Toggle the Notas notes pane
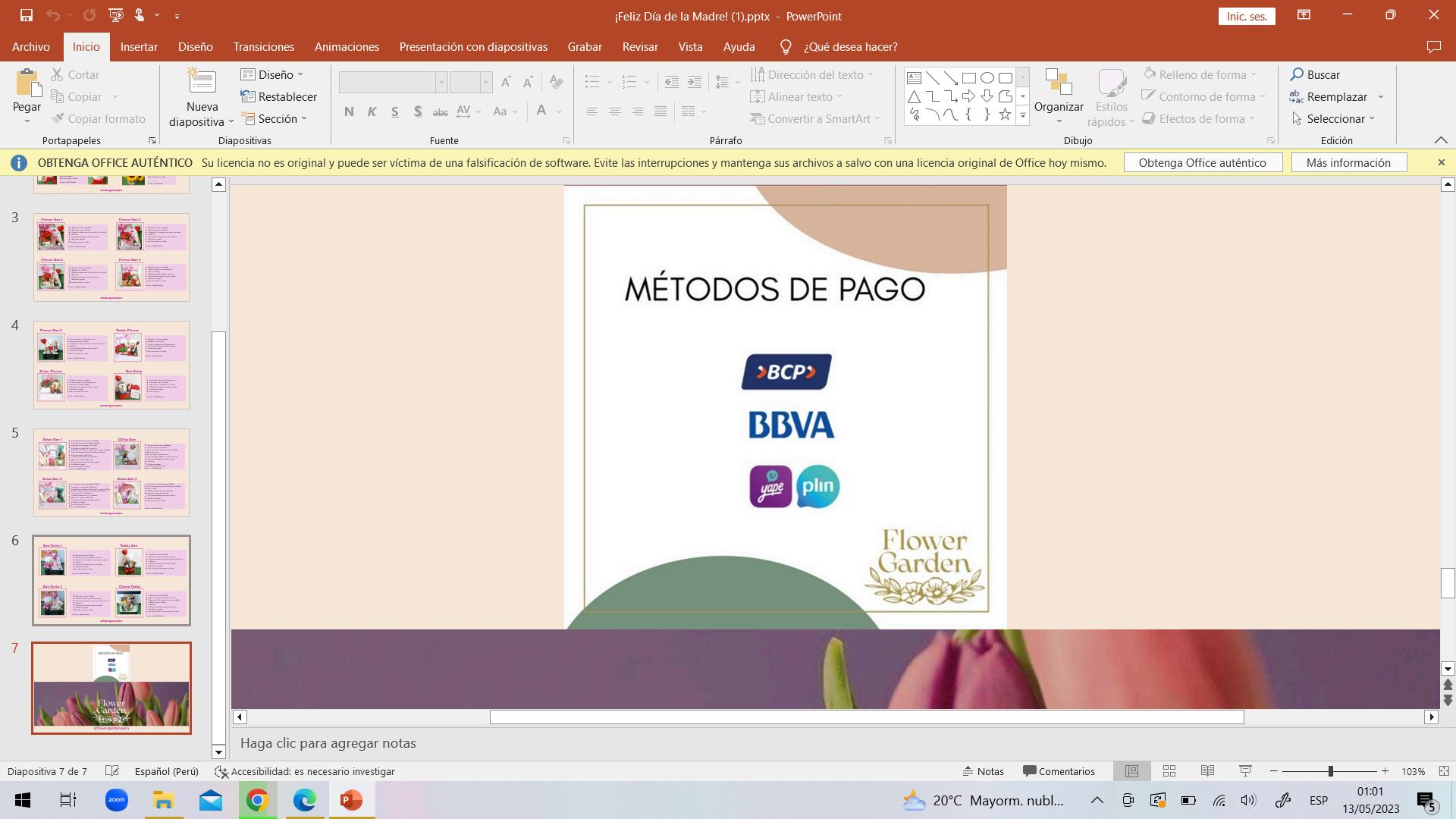This screenshot has height=819, width=1456. [x=984, y=771]
